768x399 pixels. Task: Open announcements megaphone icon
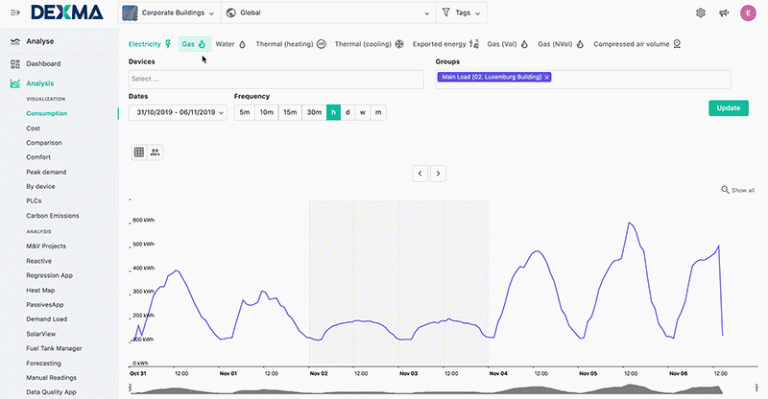click(724, 13)
